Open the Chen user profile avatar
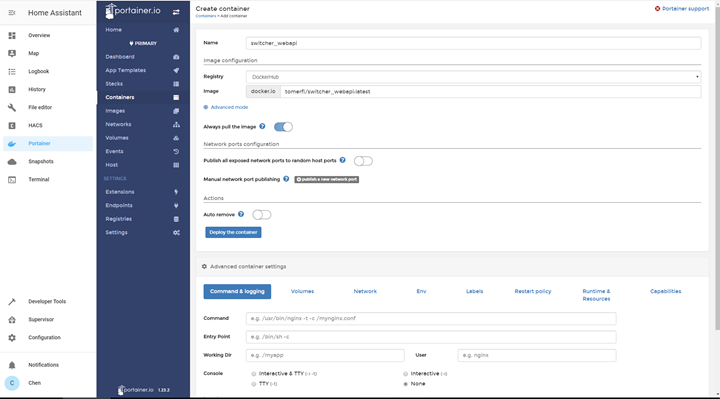This screenshot has height=399, width=720. pyautogui.click(x=12, y=383)
